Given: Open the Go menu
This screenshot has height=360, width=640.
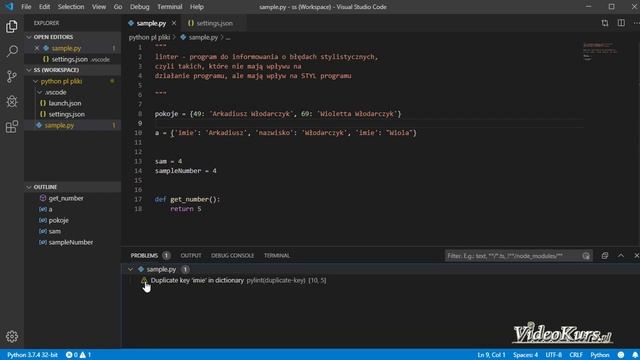Looking at the screenshot, I should coord(118,7).
